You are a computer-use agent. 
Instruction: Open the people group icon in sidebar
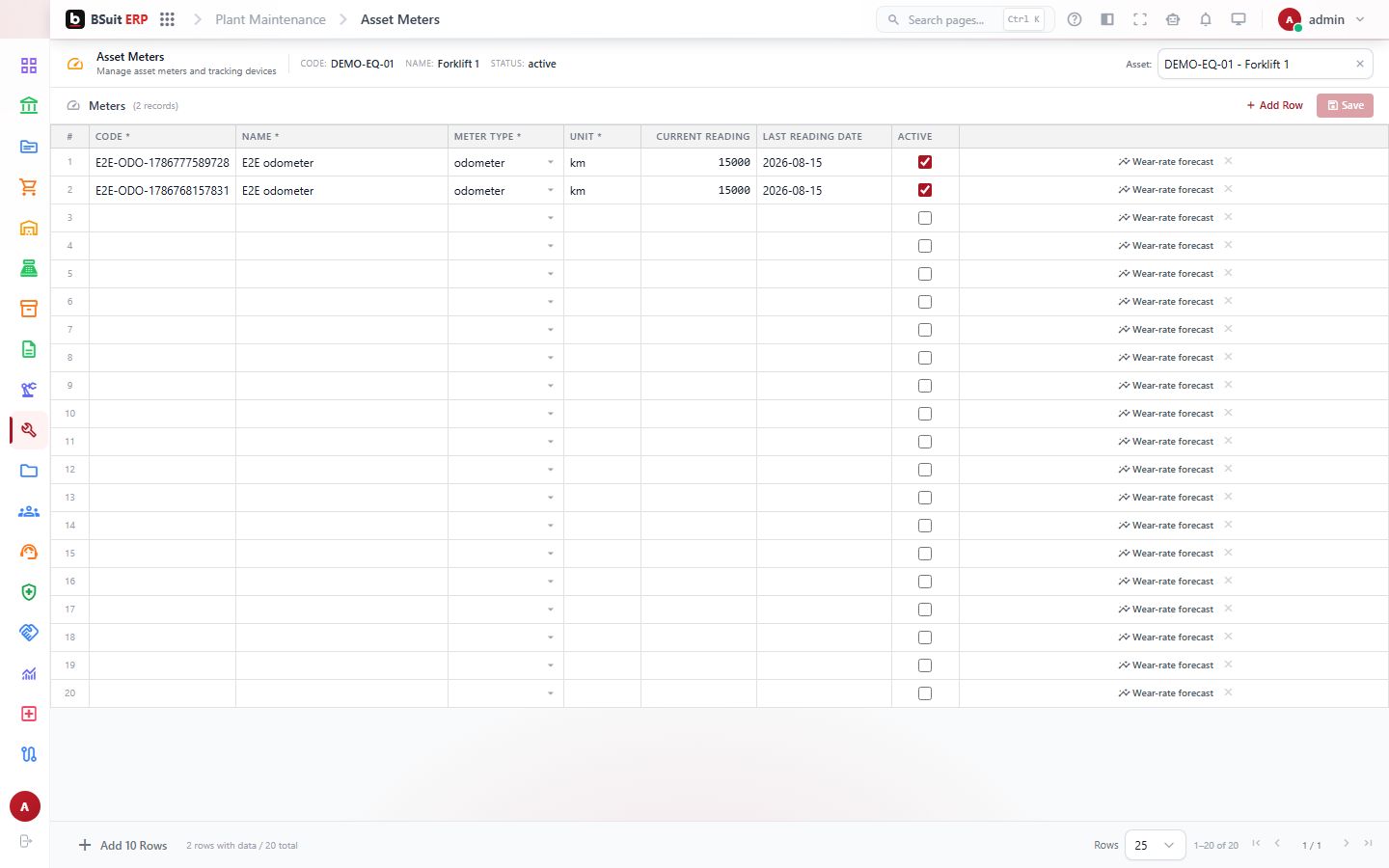click(x=29, y=511)
